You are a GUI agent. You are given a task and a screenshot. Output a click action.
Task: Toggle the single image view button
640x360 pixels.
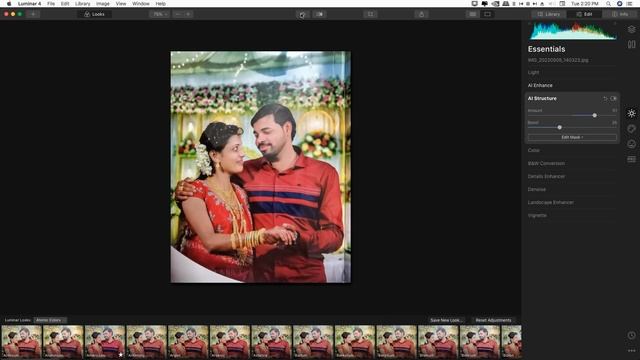487,14
